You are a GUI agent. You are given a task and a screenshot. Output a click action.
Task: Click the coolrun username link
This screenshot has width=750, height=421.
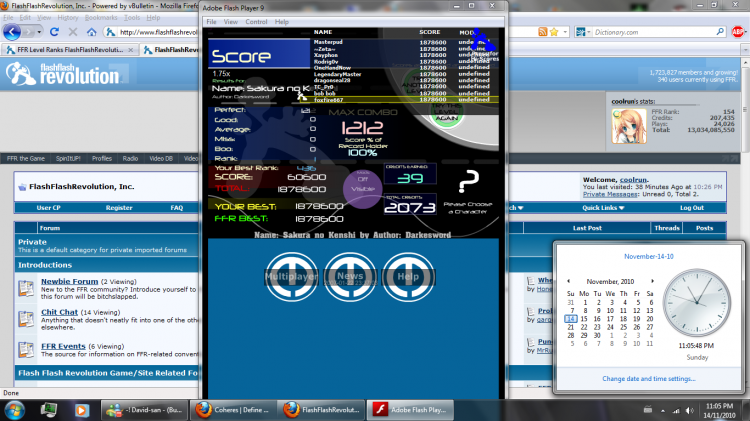(633, 179)
